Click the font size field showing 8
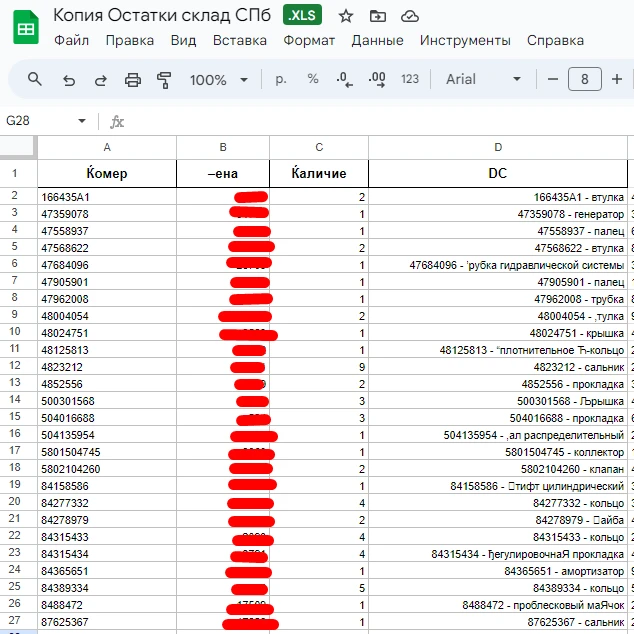 tap(585, 79)
